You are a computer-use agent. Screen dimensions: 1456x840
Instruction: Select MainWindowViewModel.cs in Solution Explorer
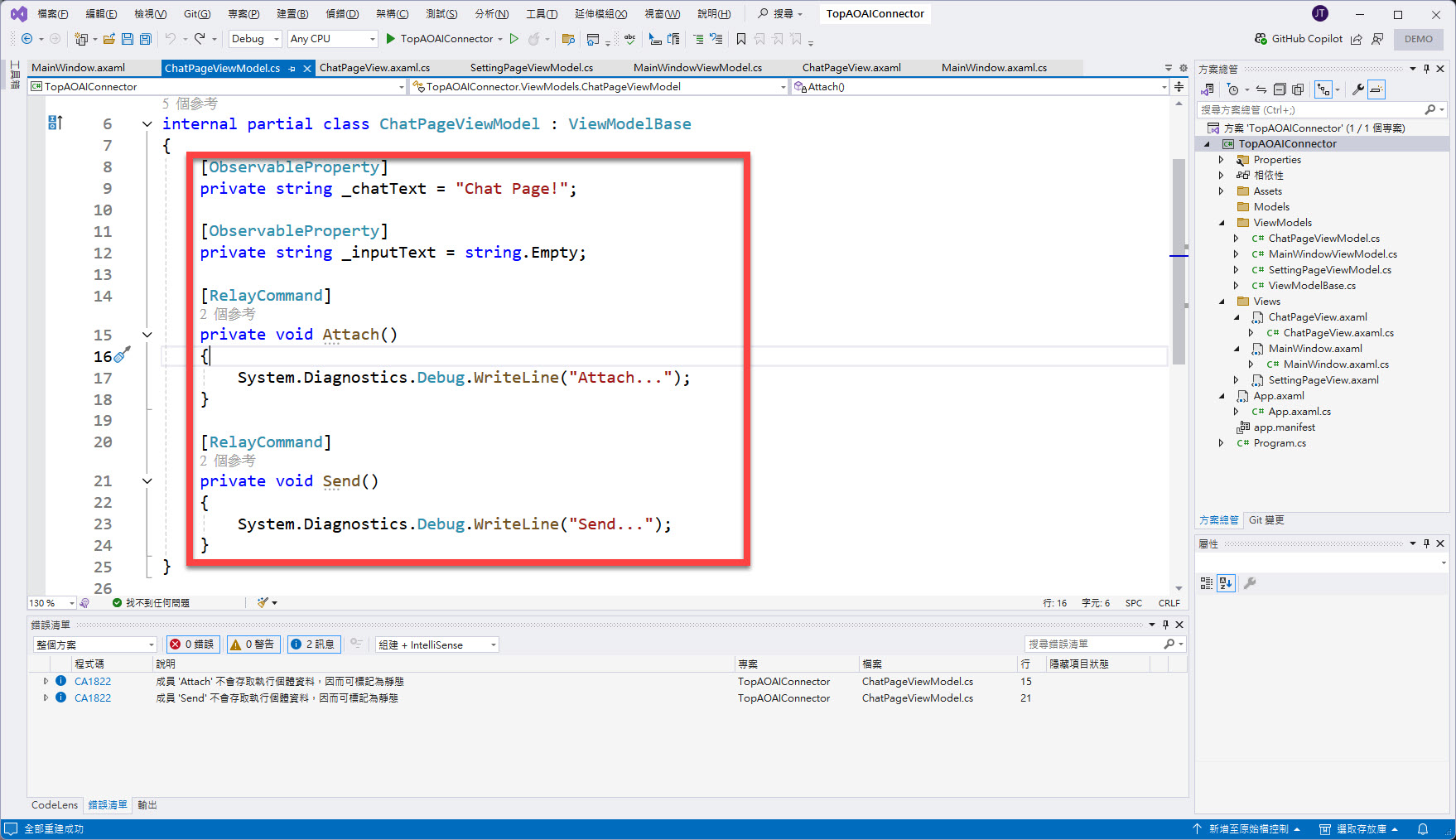click(x=1333, y=254)
